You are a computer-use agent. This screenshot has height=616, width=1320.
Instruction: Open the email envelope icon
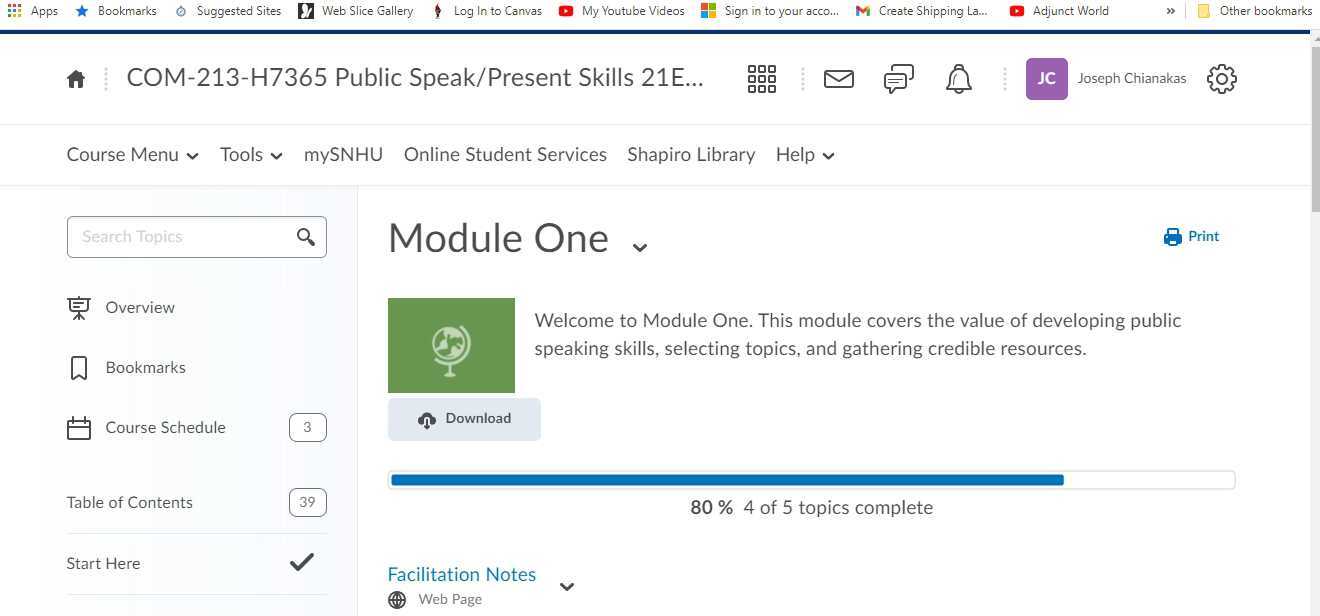pos(839,78)
